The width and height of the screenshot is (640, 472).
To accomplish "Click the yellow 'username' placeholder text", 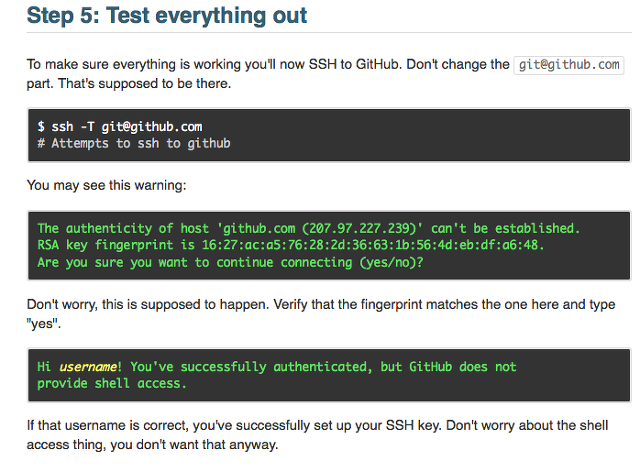I will [89, 367].
